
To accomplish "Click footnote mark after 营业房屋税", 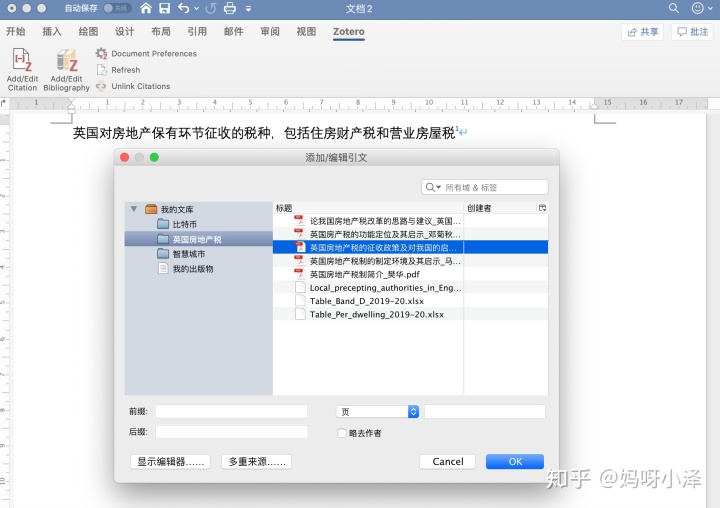I will [456, 129].
